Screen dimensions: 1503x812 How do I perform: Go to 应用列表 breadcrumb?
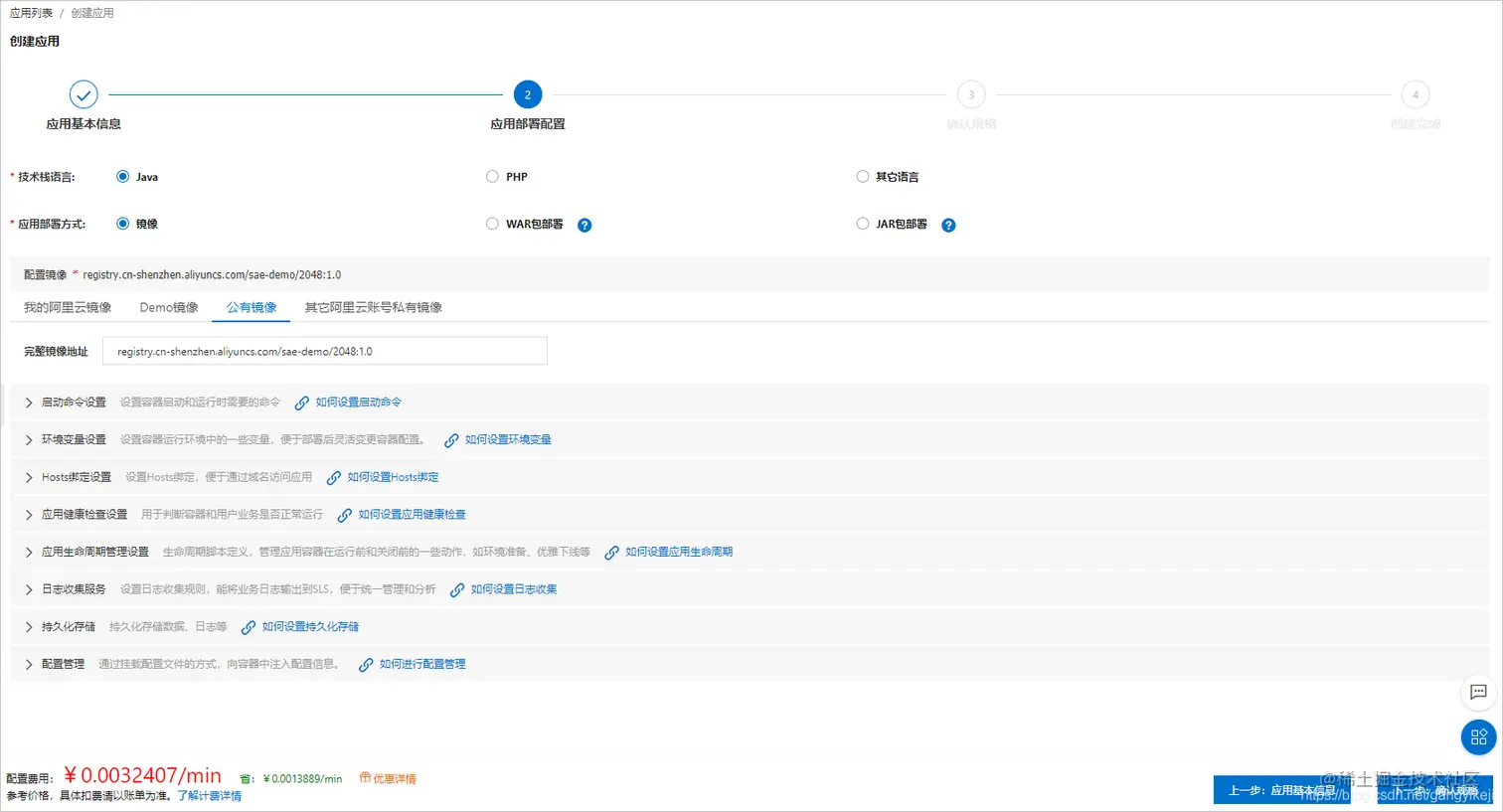point(31,13)
